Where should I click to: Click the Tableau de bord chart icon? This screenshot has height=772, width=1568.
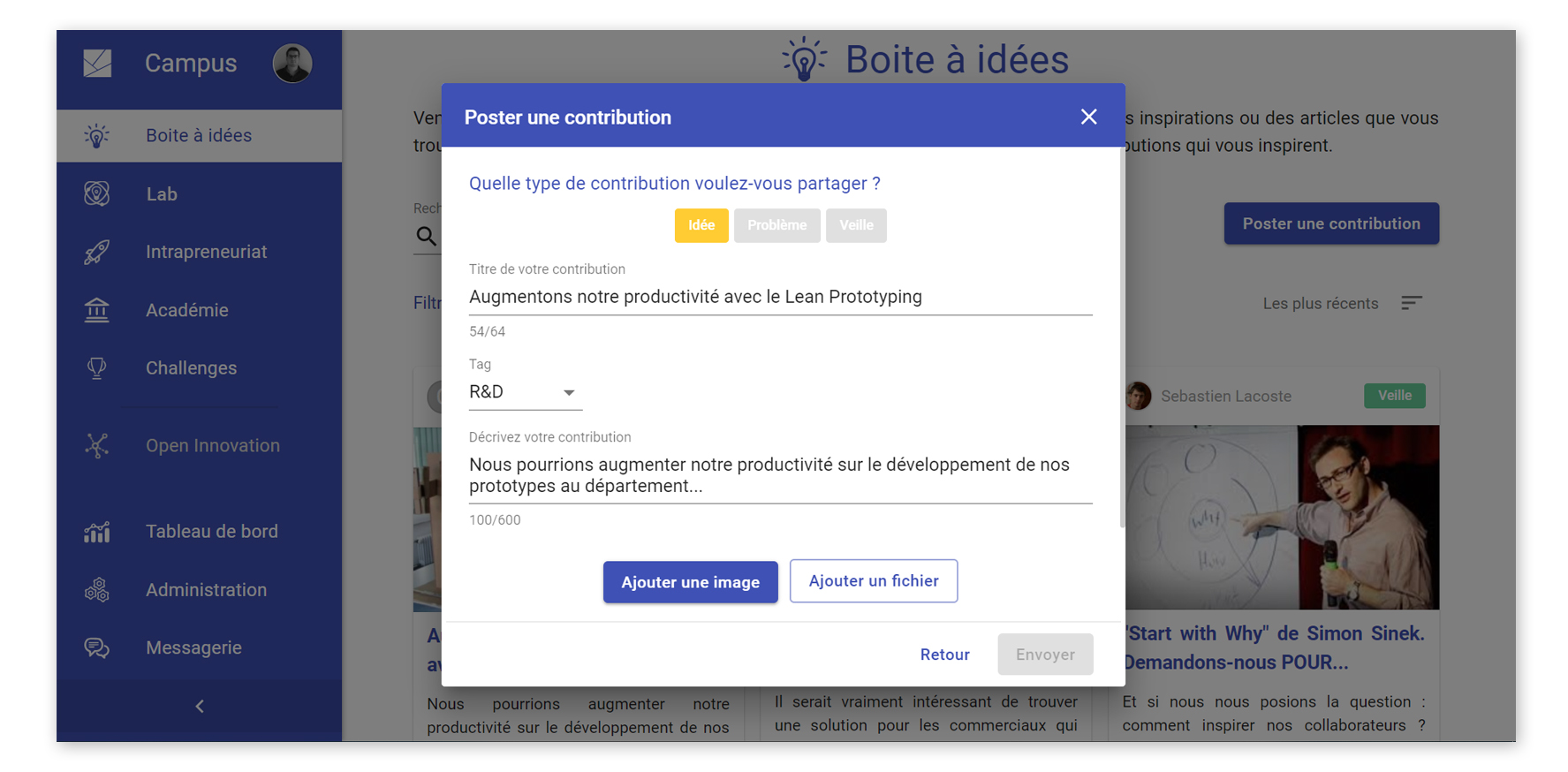point(96,531)
